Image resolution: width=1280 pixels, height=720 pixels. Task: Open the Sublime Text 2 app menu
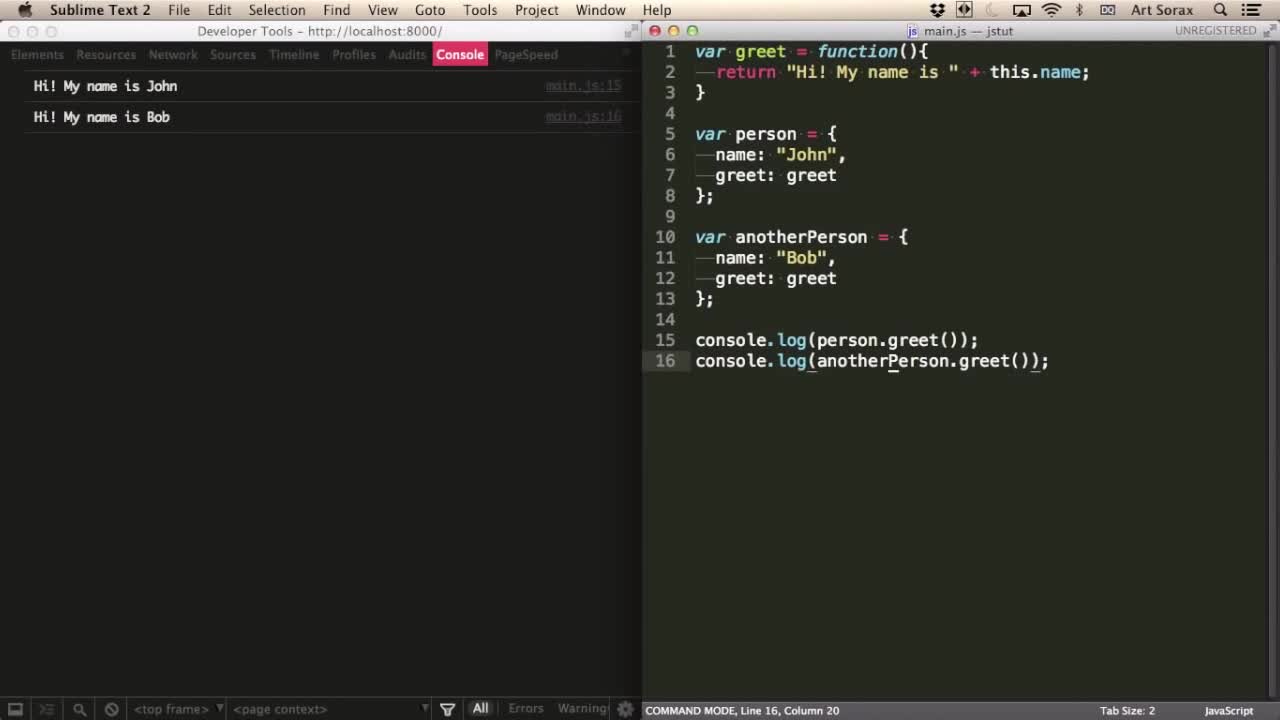tap(100, 10)
